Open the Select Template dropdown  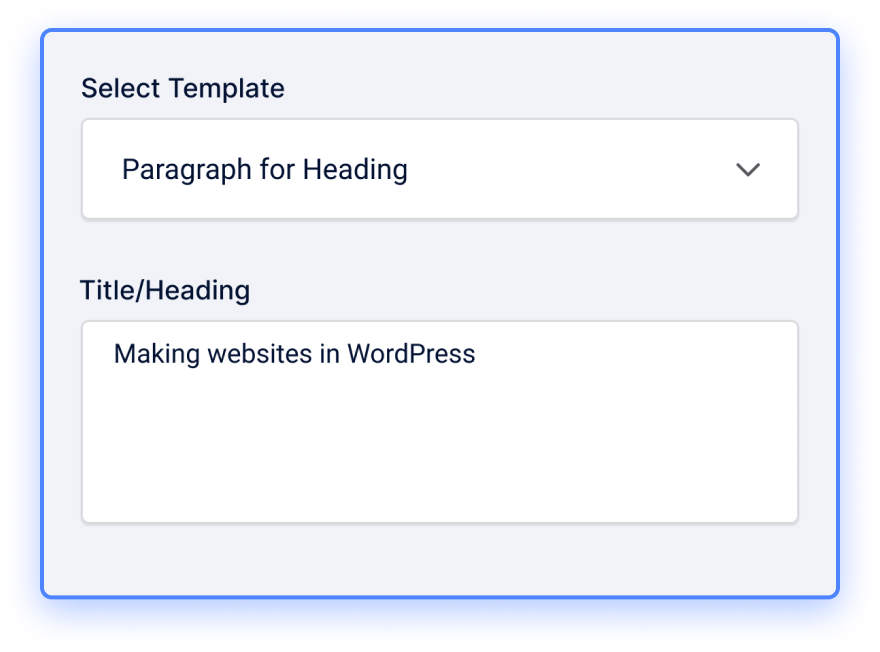[x=439, y=169]
